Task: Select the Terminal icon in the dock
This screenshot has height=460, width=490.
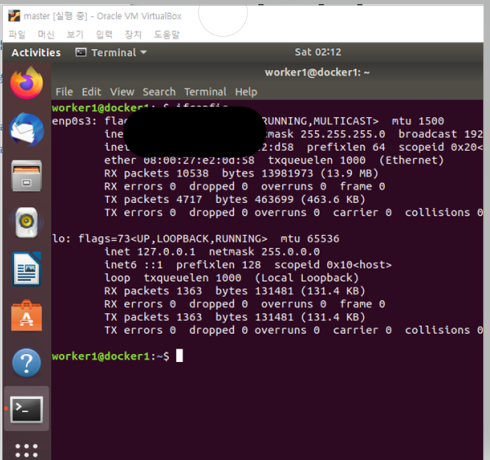Action: tap(27, 409)
